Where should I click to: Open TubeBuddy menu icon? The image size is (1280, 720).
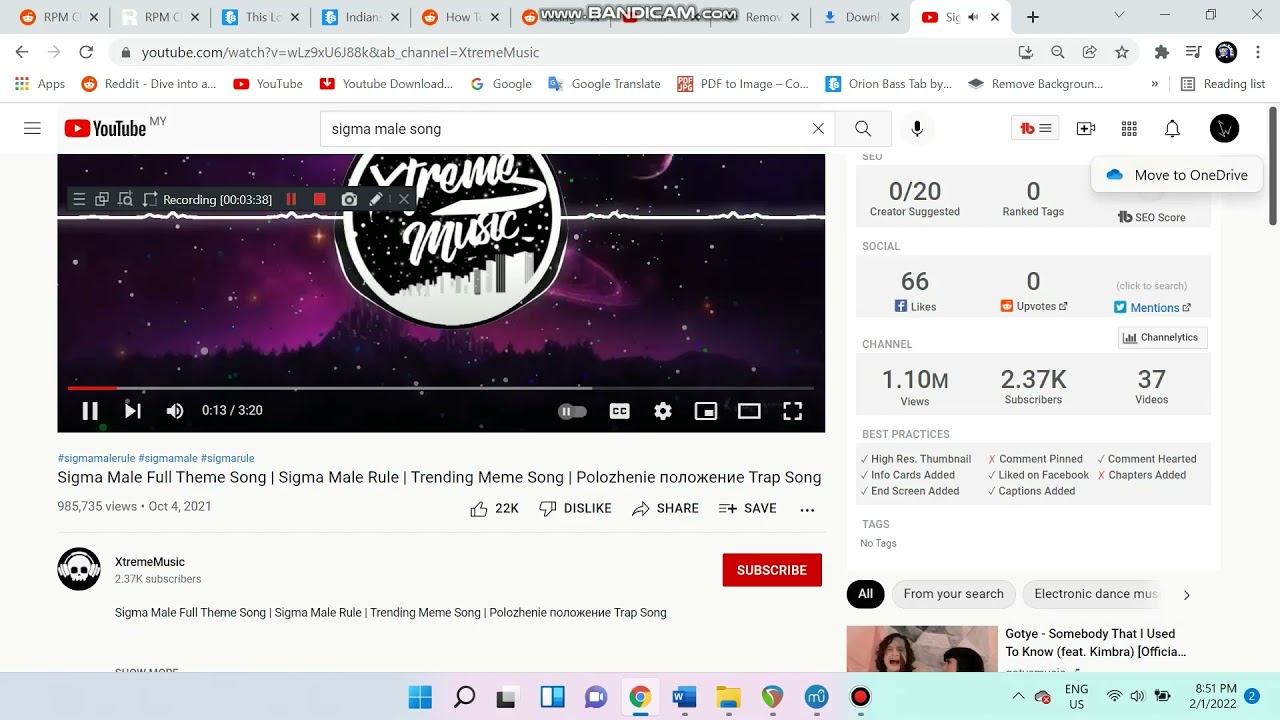1035,128
